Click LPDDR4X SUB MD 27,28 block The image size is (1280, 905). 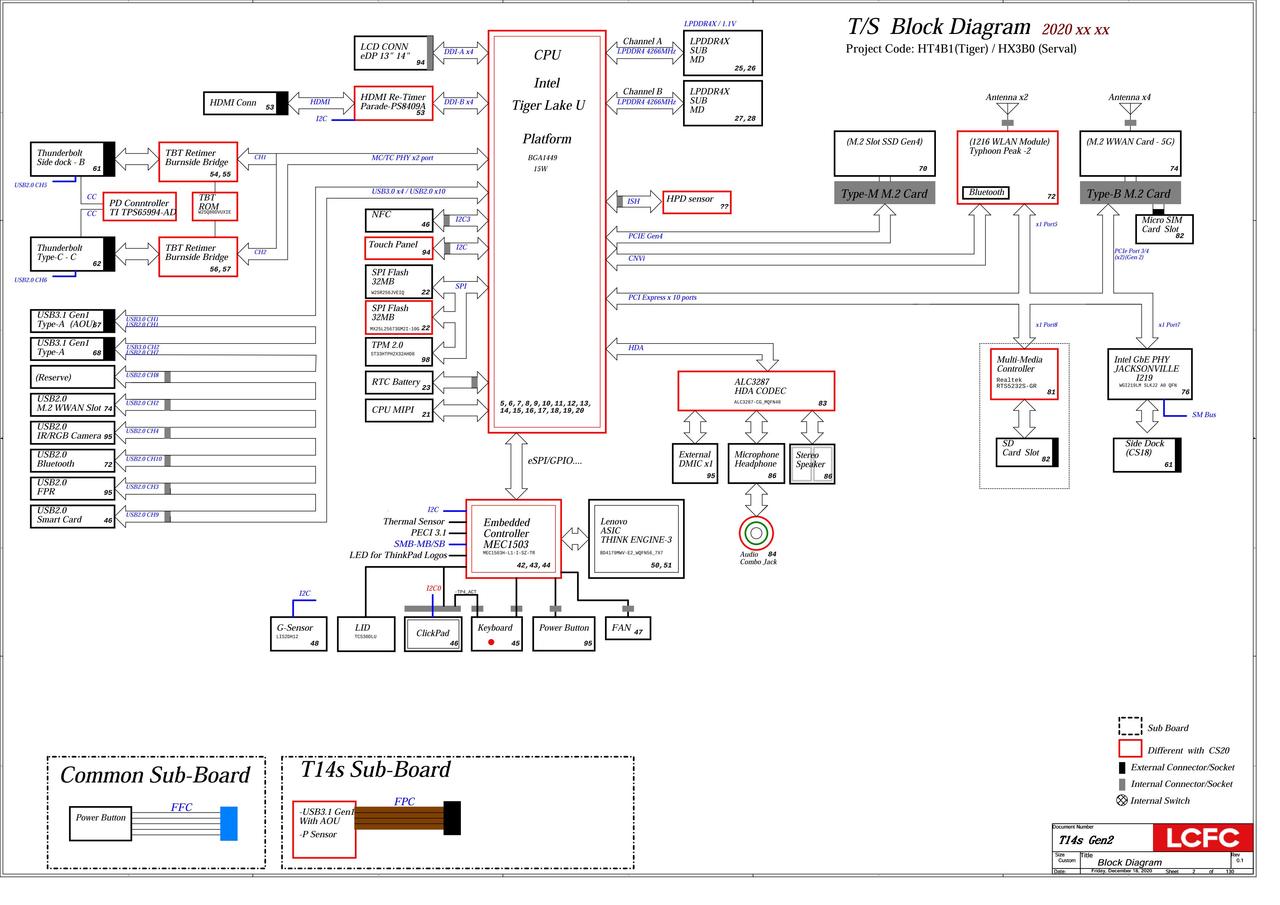723,103
